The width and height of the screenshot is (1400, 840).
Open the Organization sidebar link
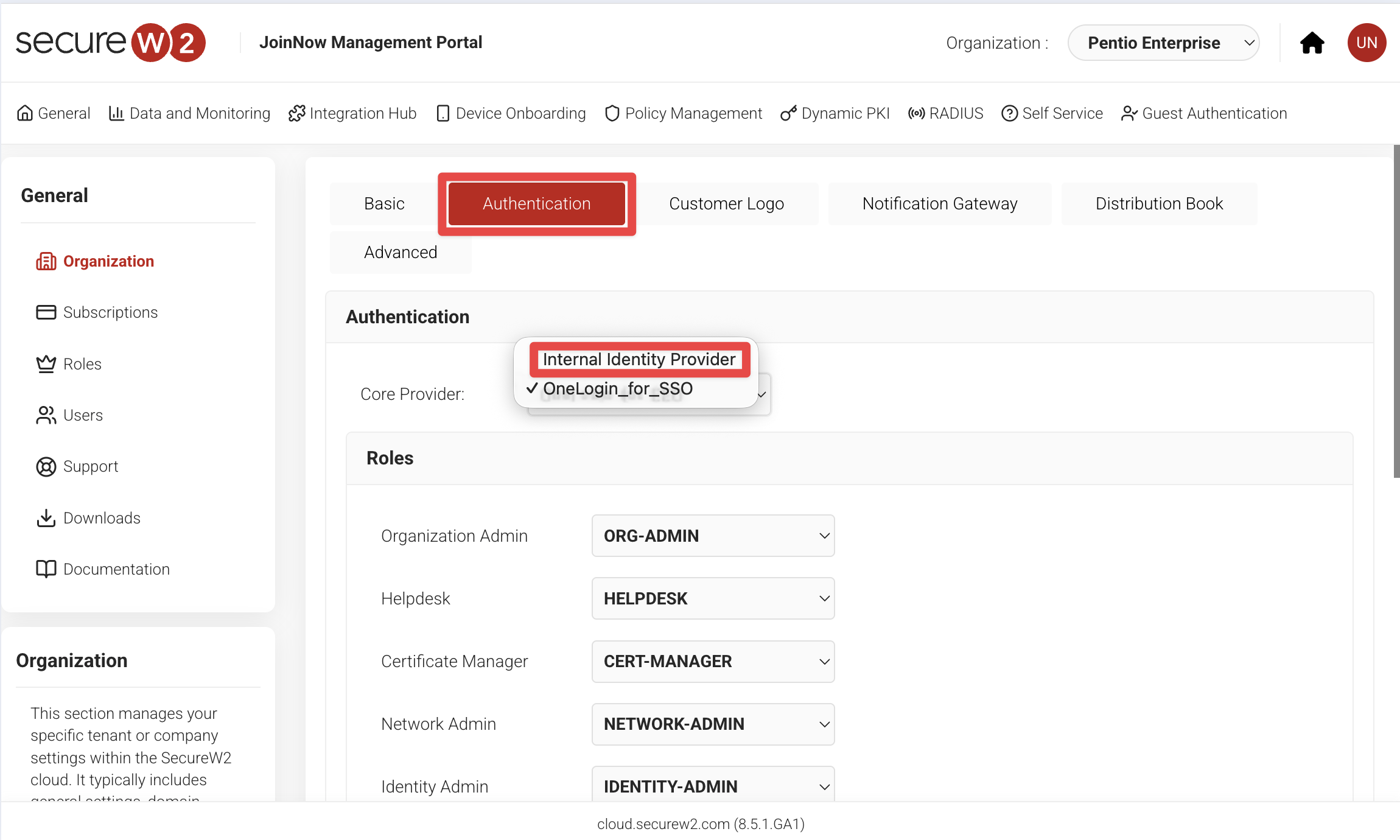(109, 261)
